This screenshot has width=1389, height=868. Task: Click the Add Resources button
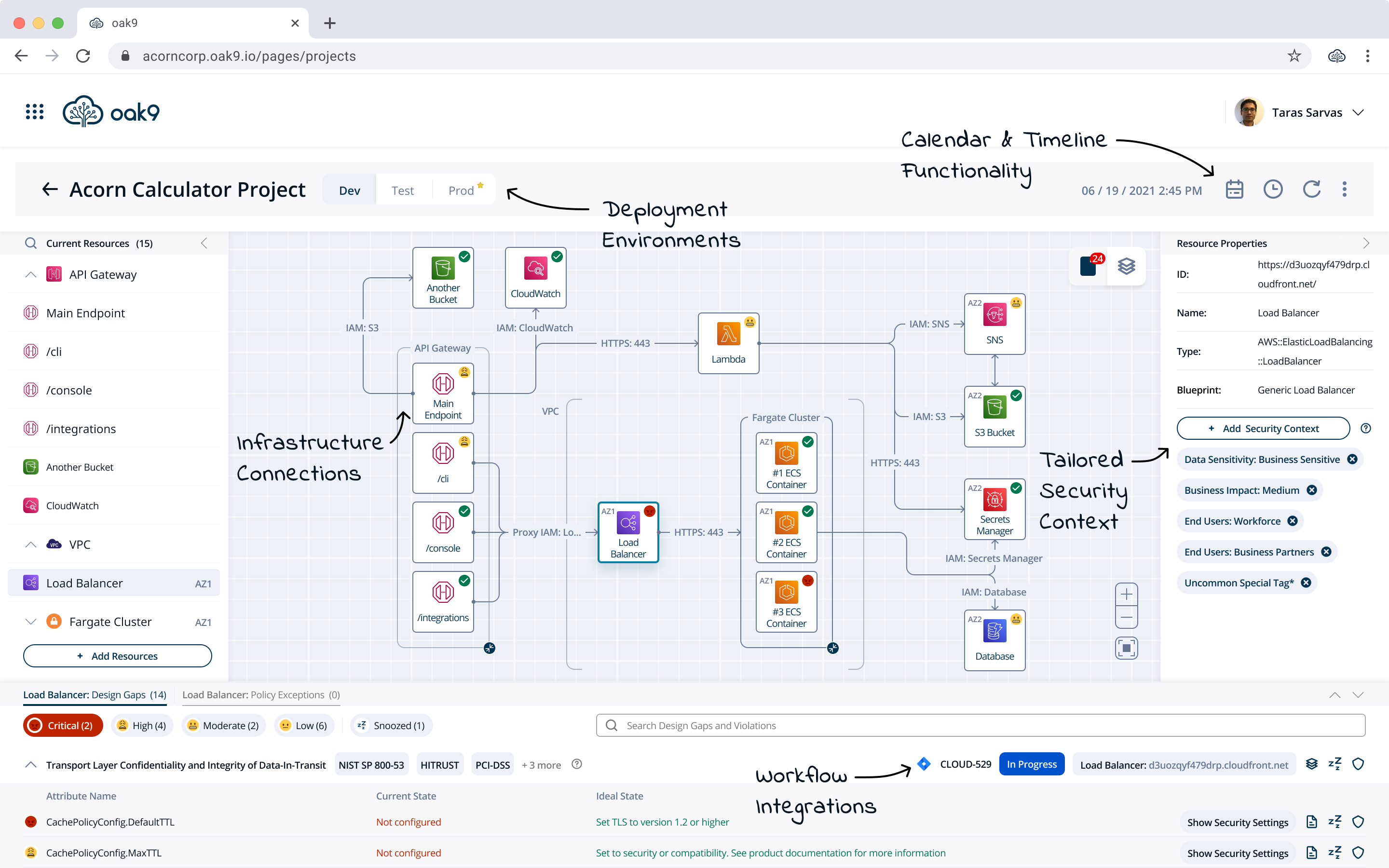tap(117, 656)
